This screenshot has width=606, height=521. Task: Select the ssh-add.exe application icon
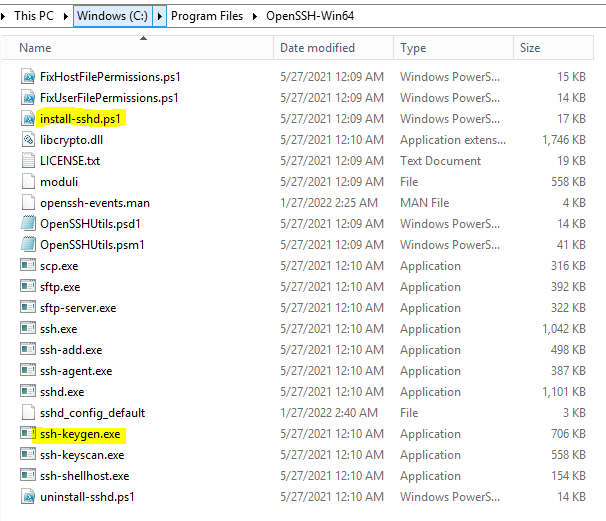[28, 349]
